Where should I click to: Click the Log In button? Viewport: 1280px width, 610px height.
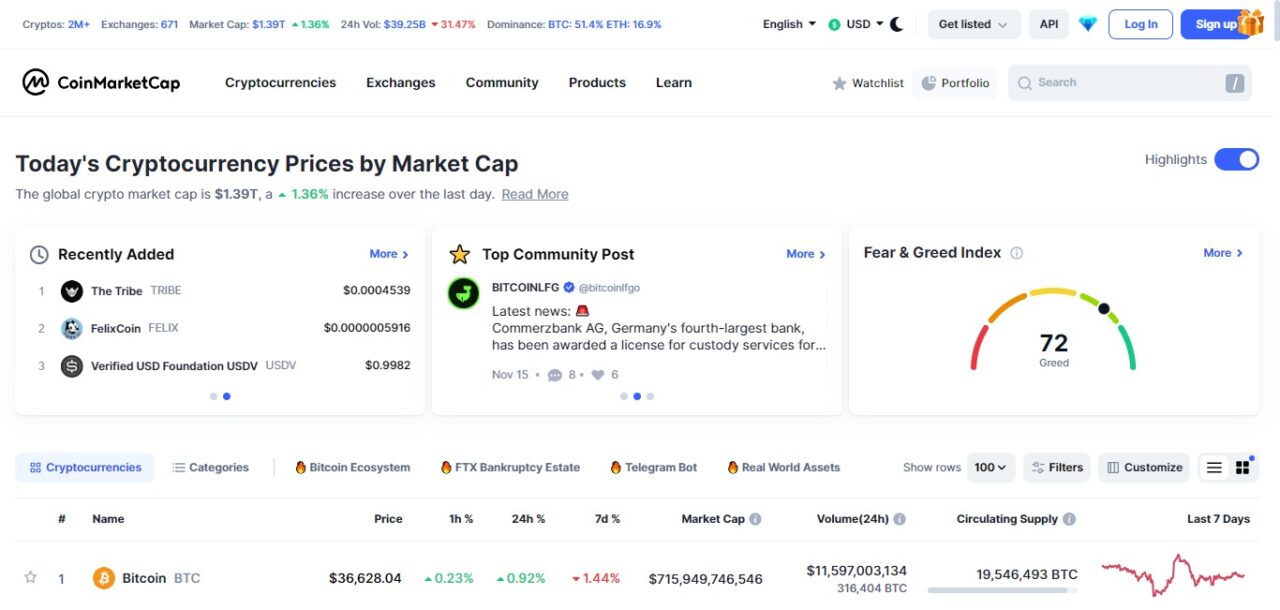click(x=1141, y=24)
